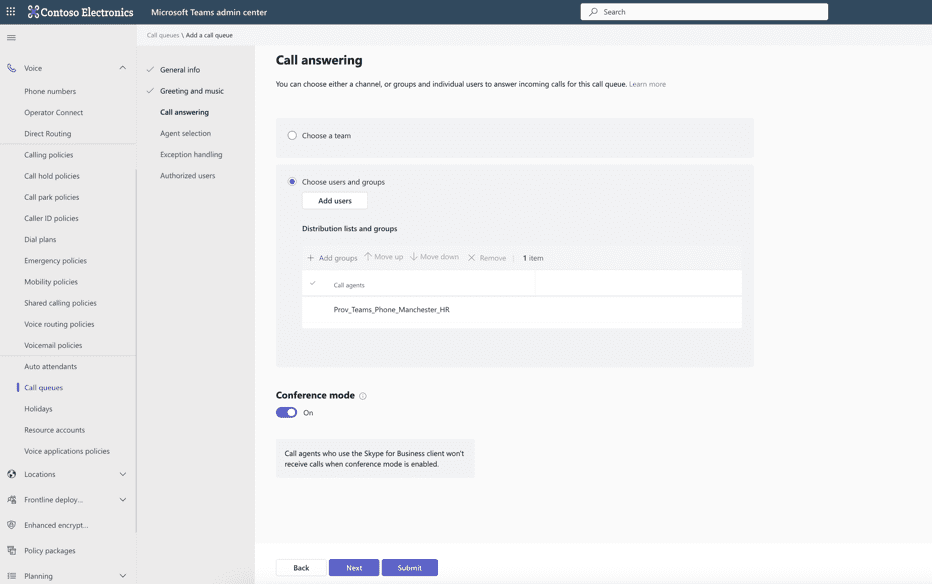Click the Add groups label

[x=338, y=258]
